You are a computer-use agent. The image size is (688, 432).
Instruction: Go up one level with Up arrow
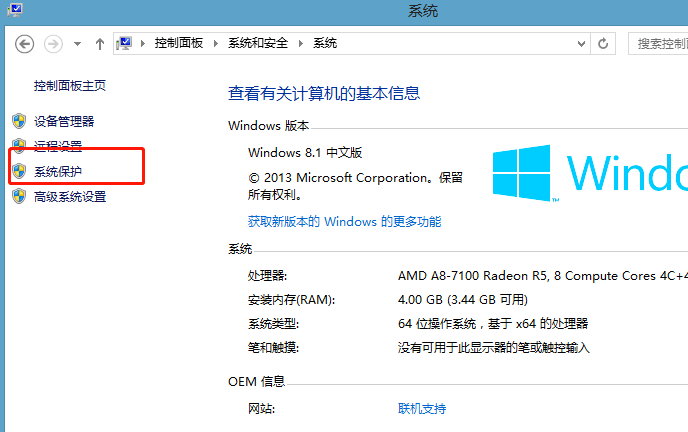(100, 44)
